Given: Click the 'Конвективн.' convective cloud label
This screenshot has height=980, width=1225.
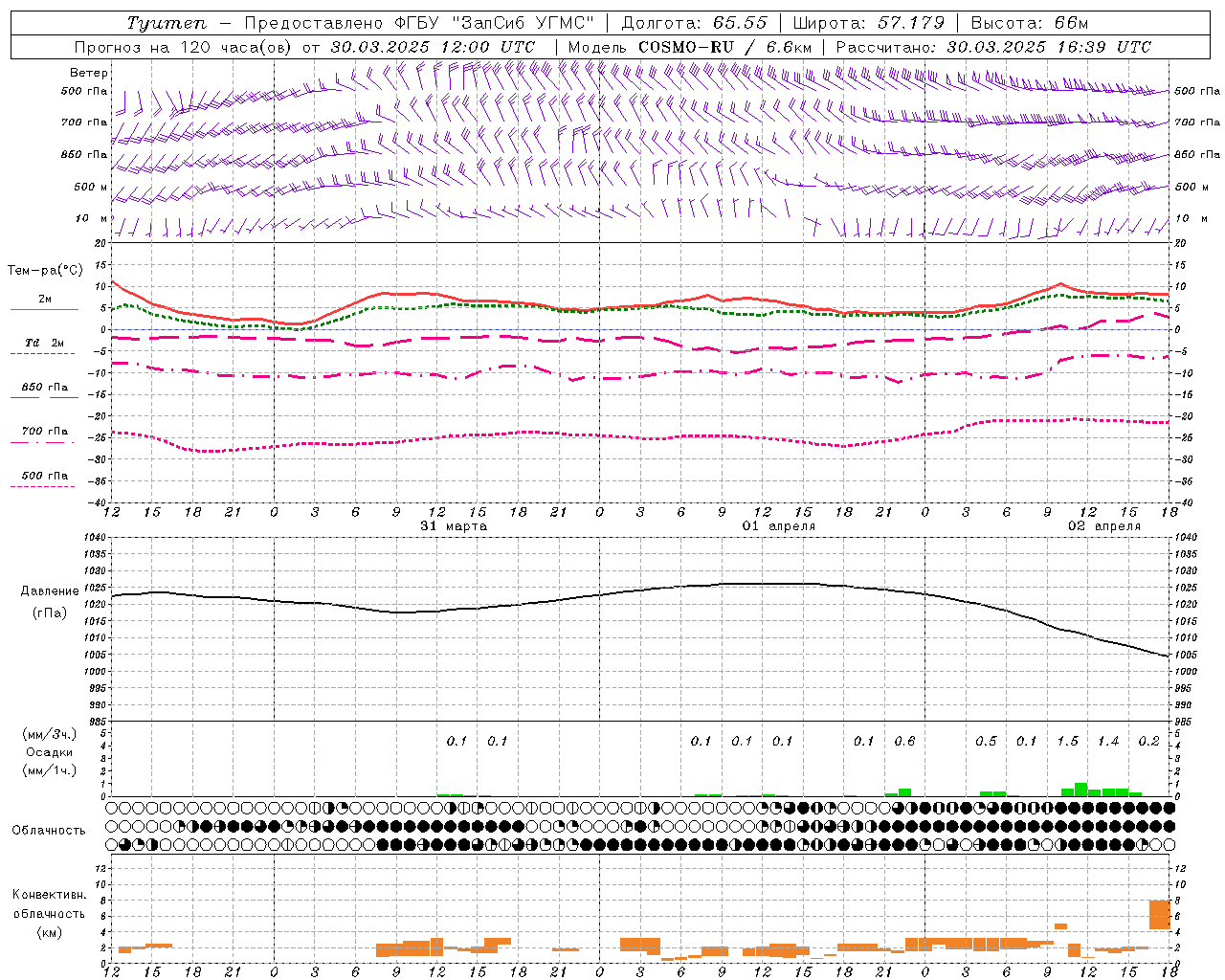Looking at the screenshot, I should 50,895.
